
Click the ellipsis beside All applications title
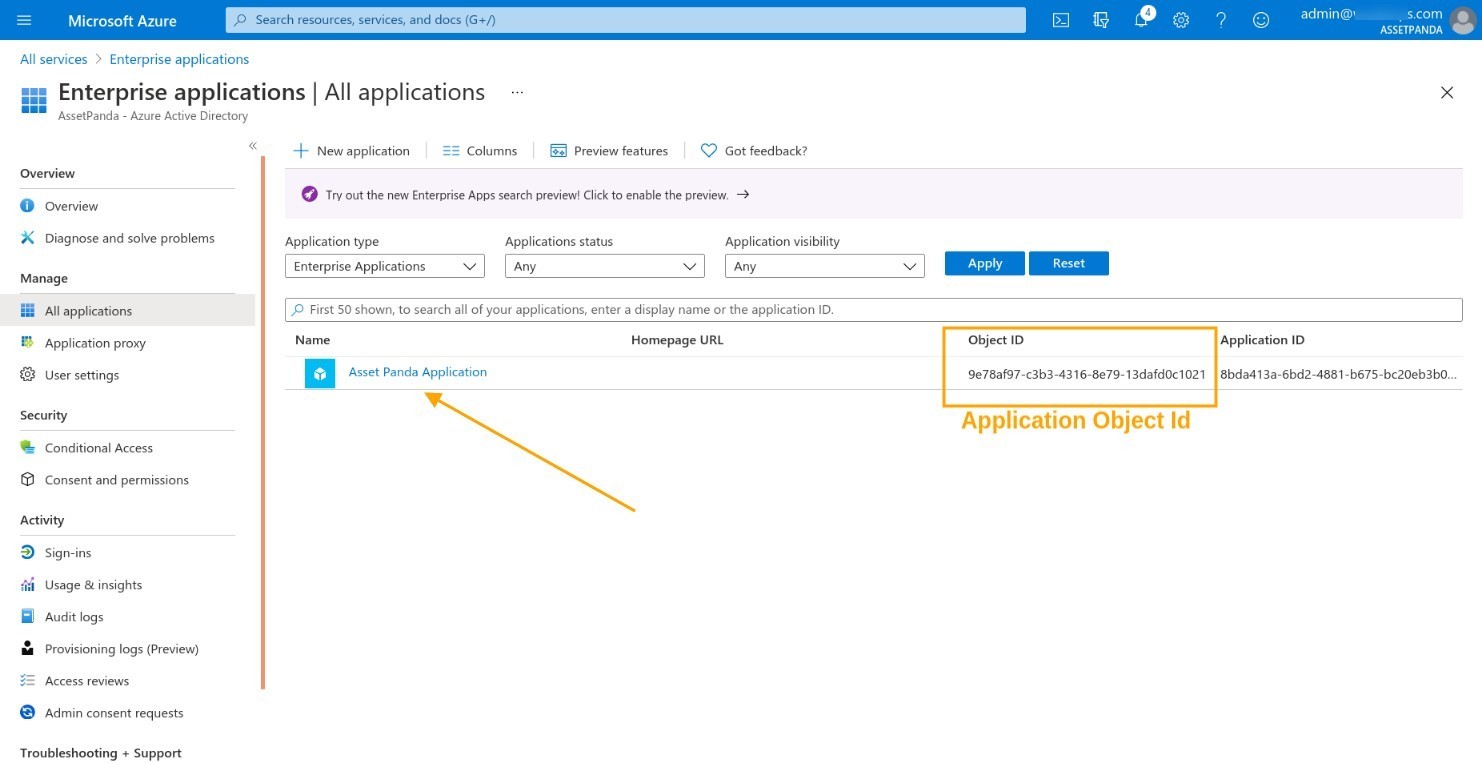517,92
